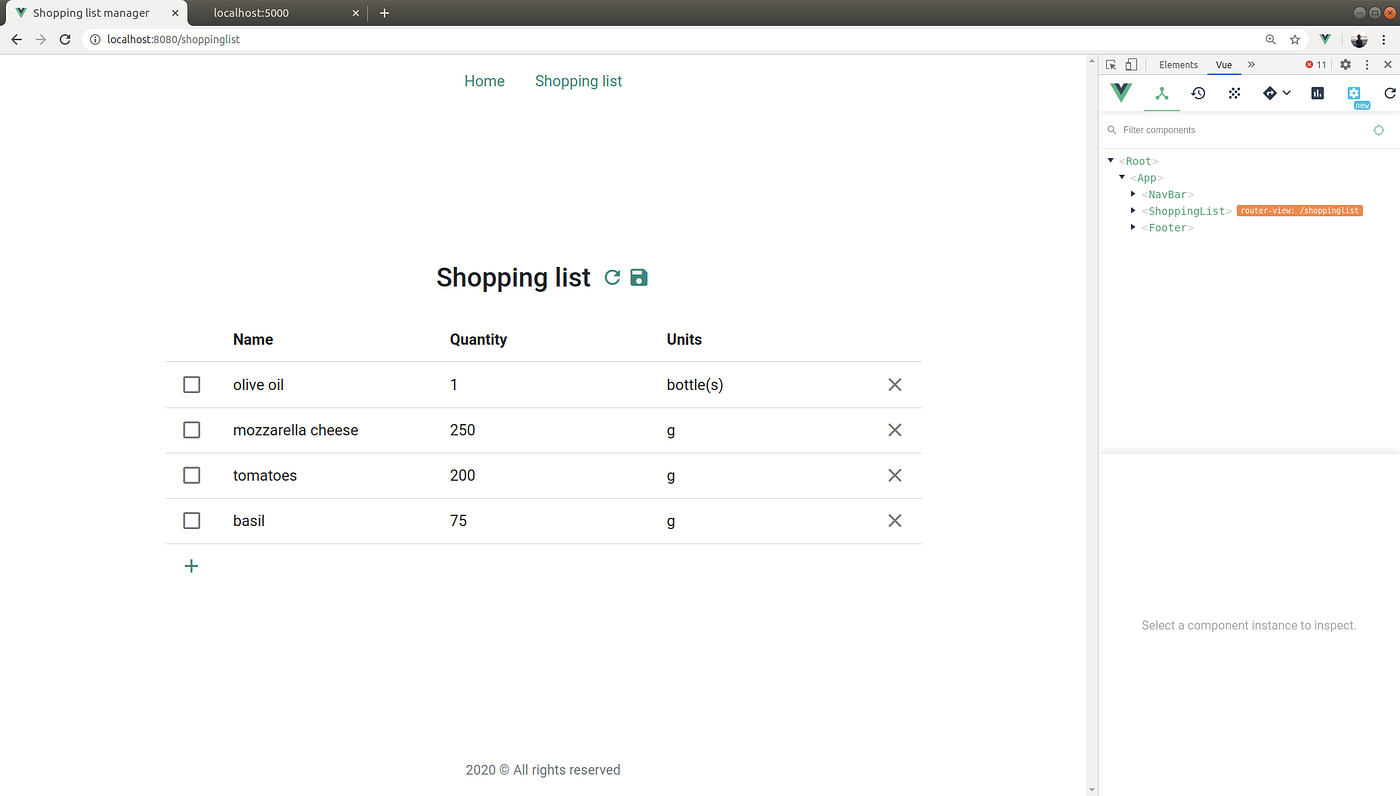This screenshot has height=796, width=1400.
Task: Save the shopping list with floppy icon
Action: (639, 278)
